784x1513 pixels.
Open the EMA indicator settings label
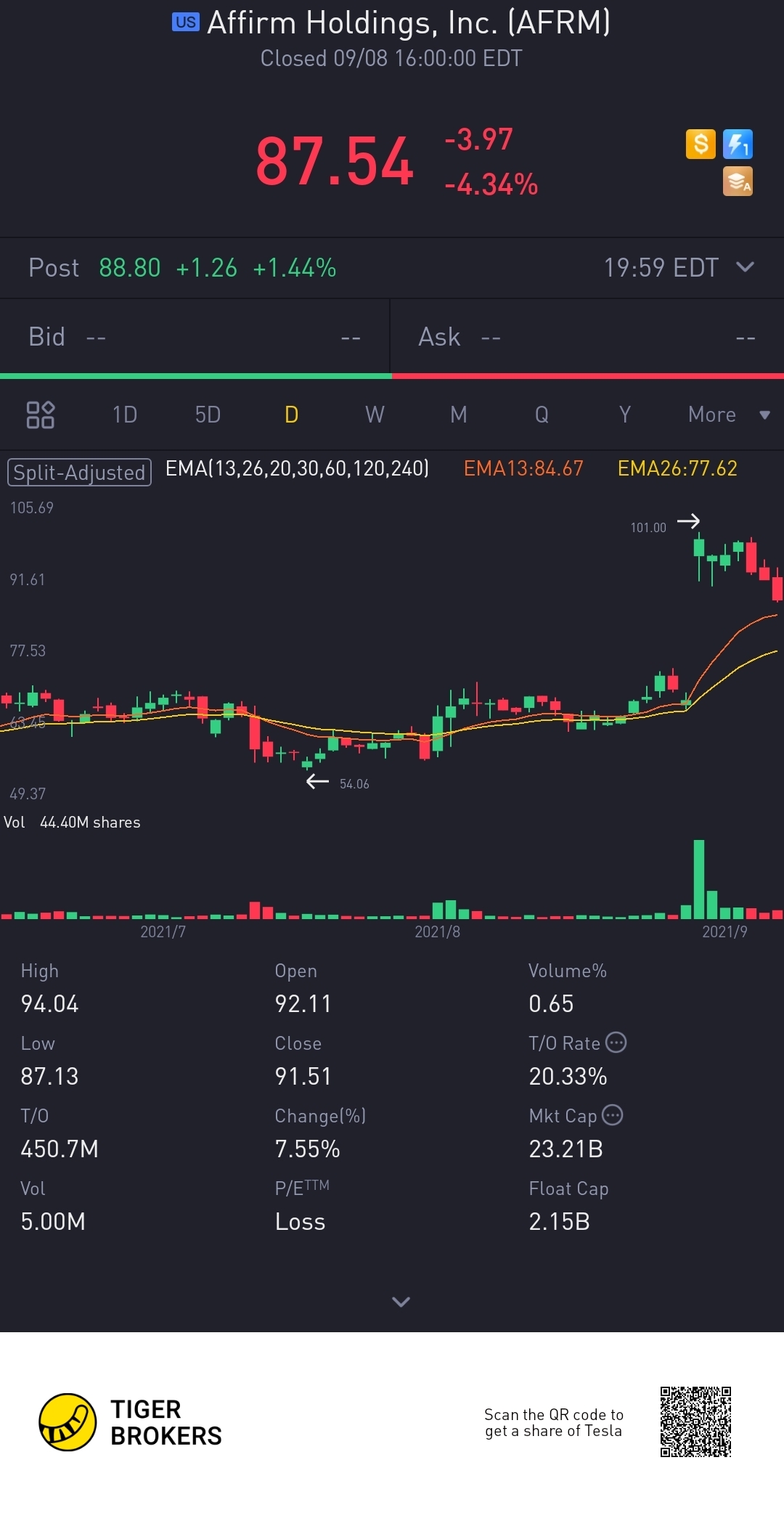click(x=297, y=468)
